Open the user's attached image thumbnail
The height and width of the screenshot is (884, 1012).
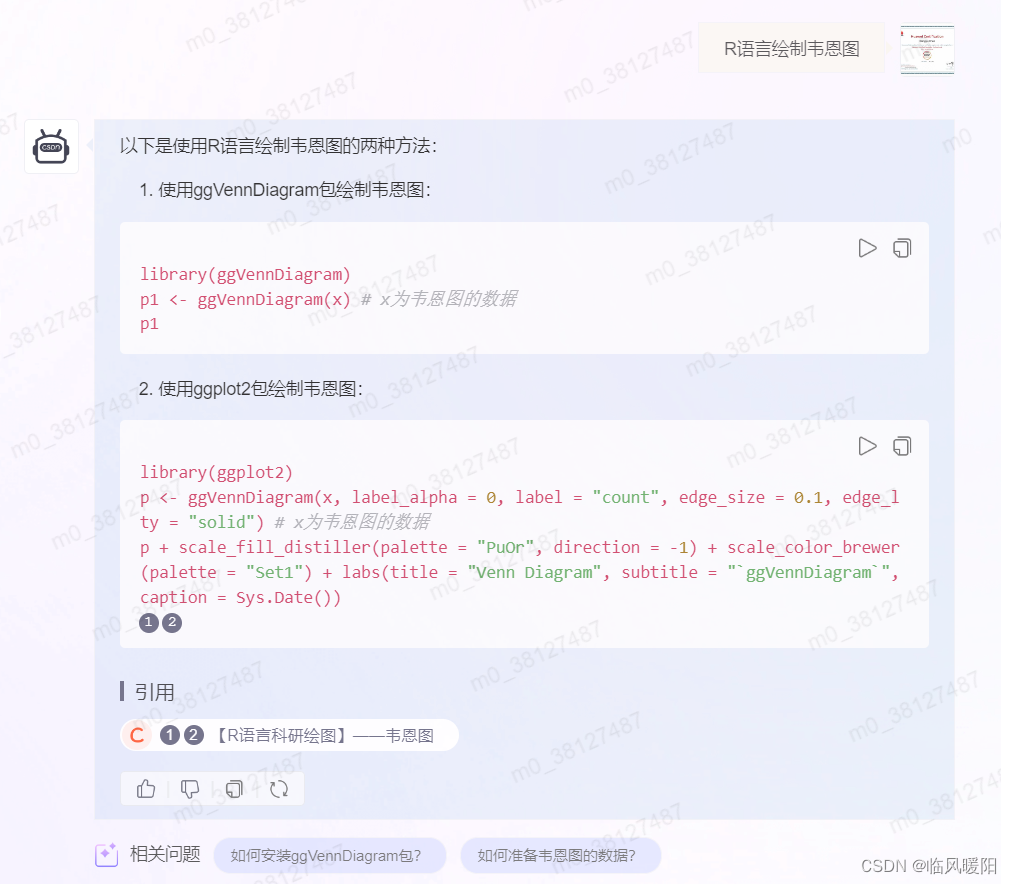926,49
